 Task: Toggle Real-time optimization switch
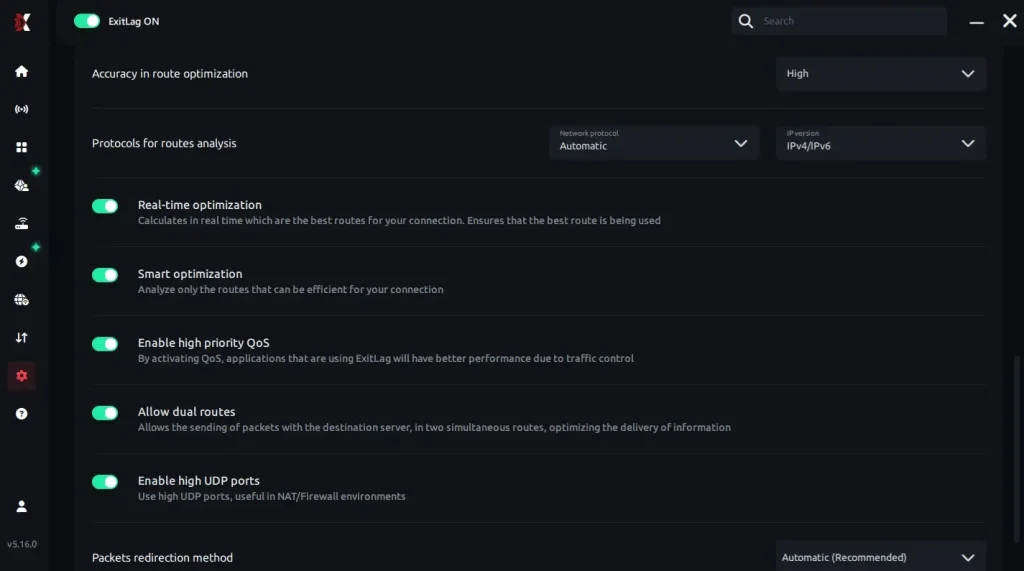tap(104, 206)
